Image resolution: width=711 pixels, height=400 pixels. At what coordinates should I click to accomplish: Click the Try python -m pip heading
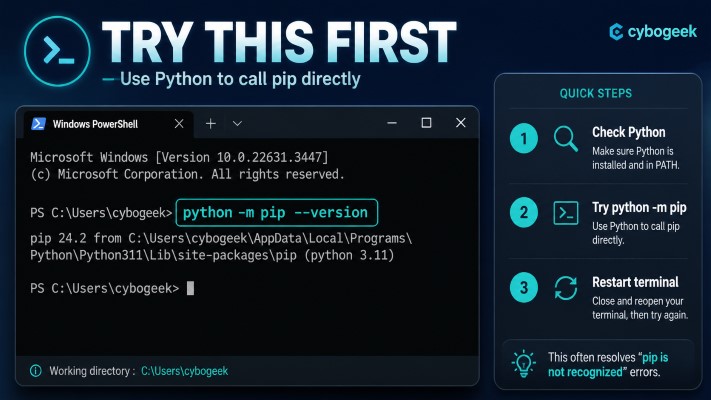(x=639, y=207)
